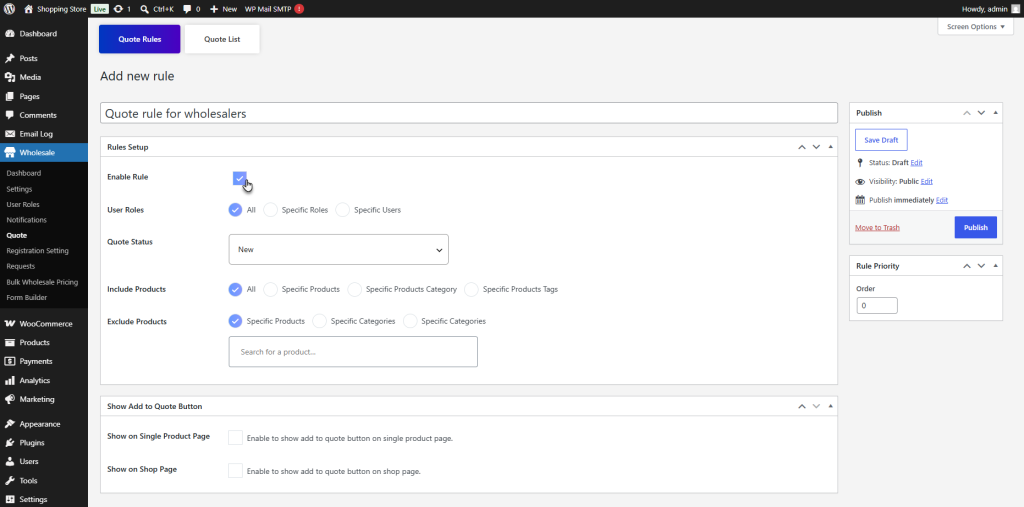Screen dimensions: 1024x507
Task: Click the Appearance brush icon
Action: coord(10,424)
